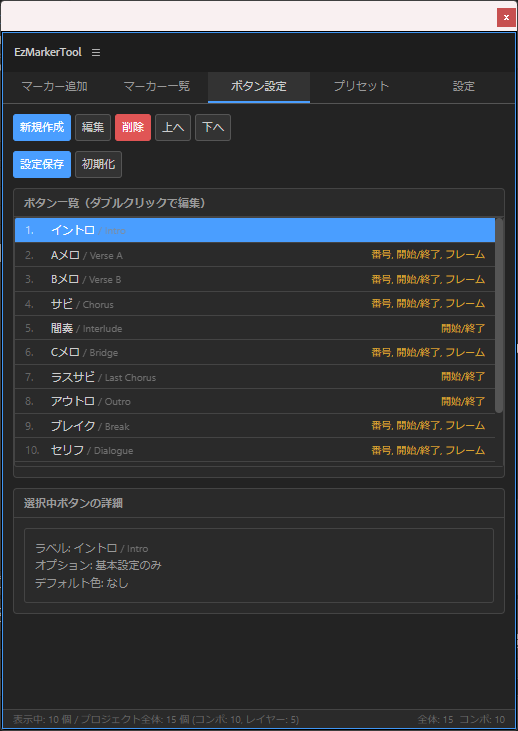Open the プリセット tab

pos(361,86)
